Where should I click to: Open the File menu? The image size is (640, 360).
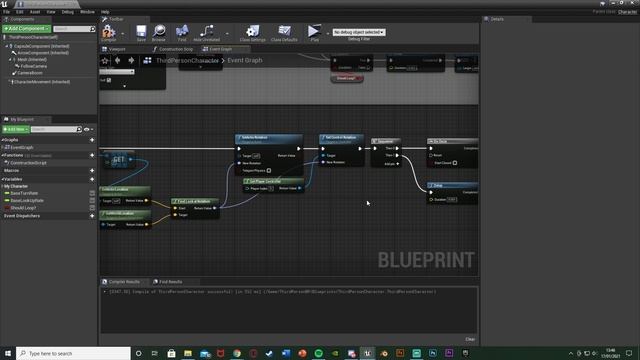pyautogui.click(x=7, y=12)
